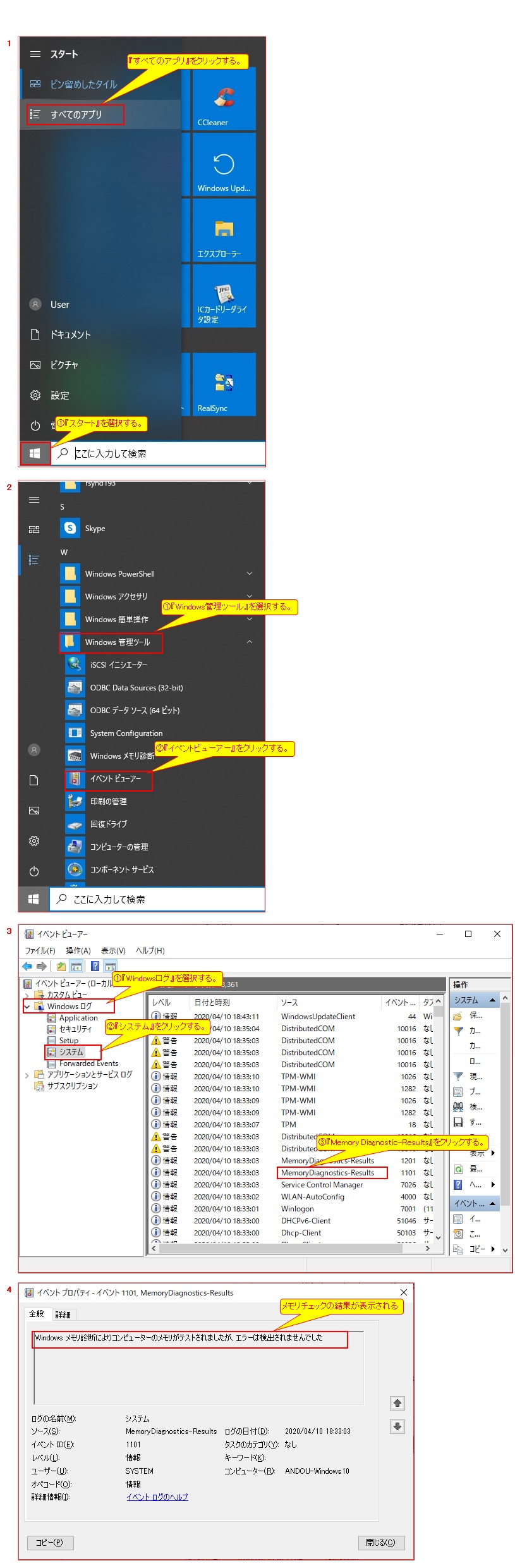
Task: Collapse the Windows ログ tree node
Action: point(27,1006)
